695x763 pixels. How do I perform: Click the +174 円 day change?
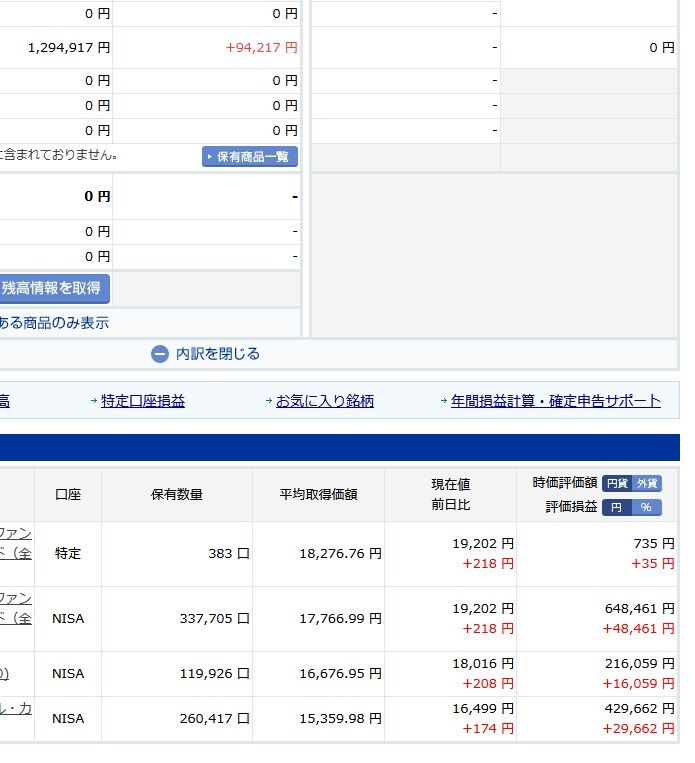[488, 728]
